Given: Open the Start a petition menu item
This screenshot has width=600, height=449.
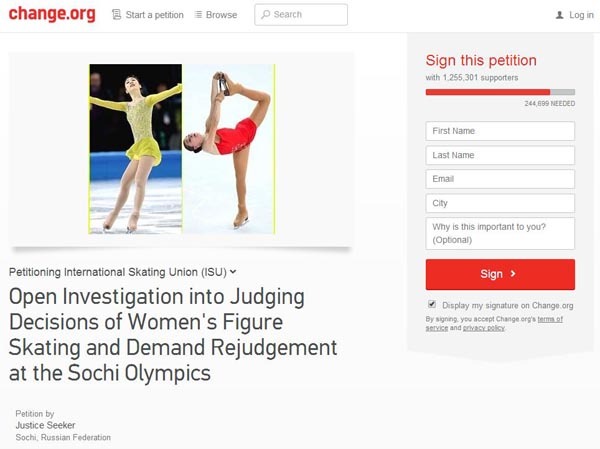Looking at the screenshot, I should coord(148,15).
